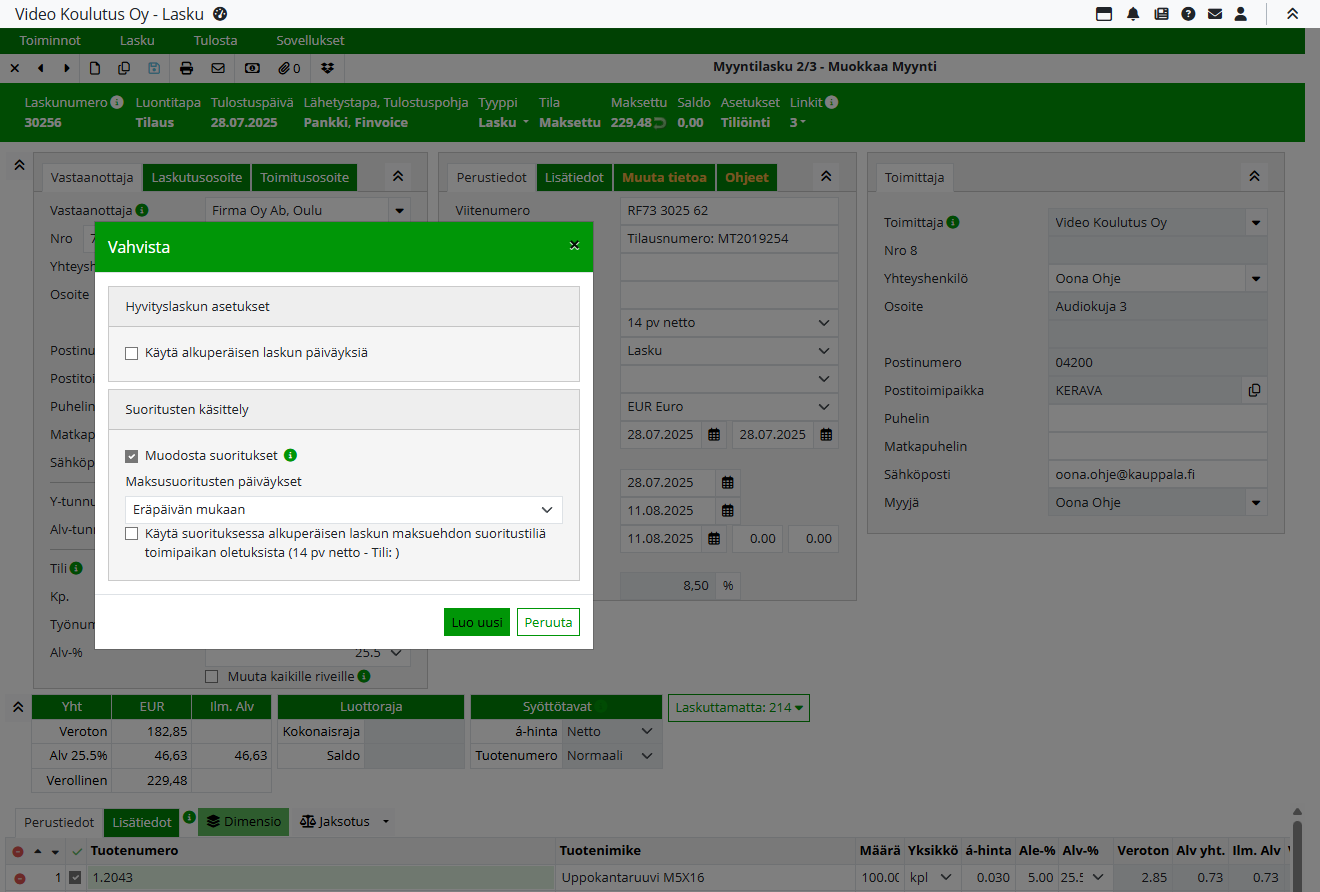Click the copy invoice icon in toolbar
This screenshot has height=892, width=1320.
coord(124,68)
